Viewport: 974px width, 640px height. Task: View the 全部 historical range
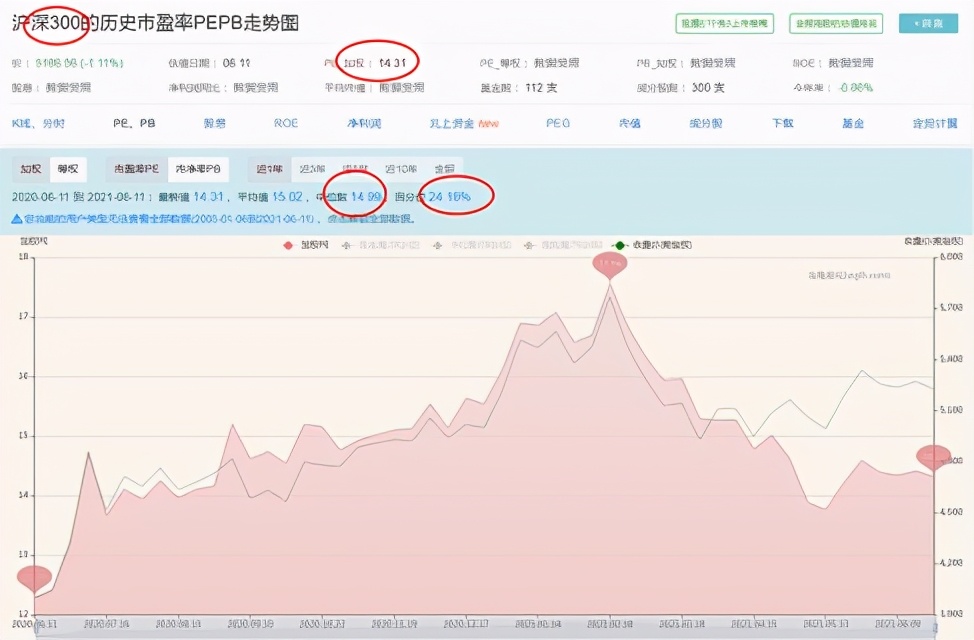click(x=443, y=170)
